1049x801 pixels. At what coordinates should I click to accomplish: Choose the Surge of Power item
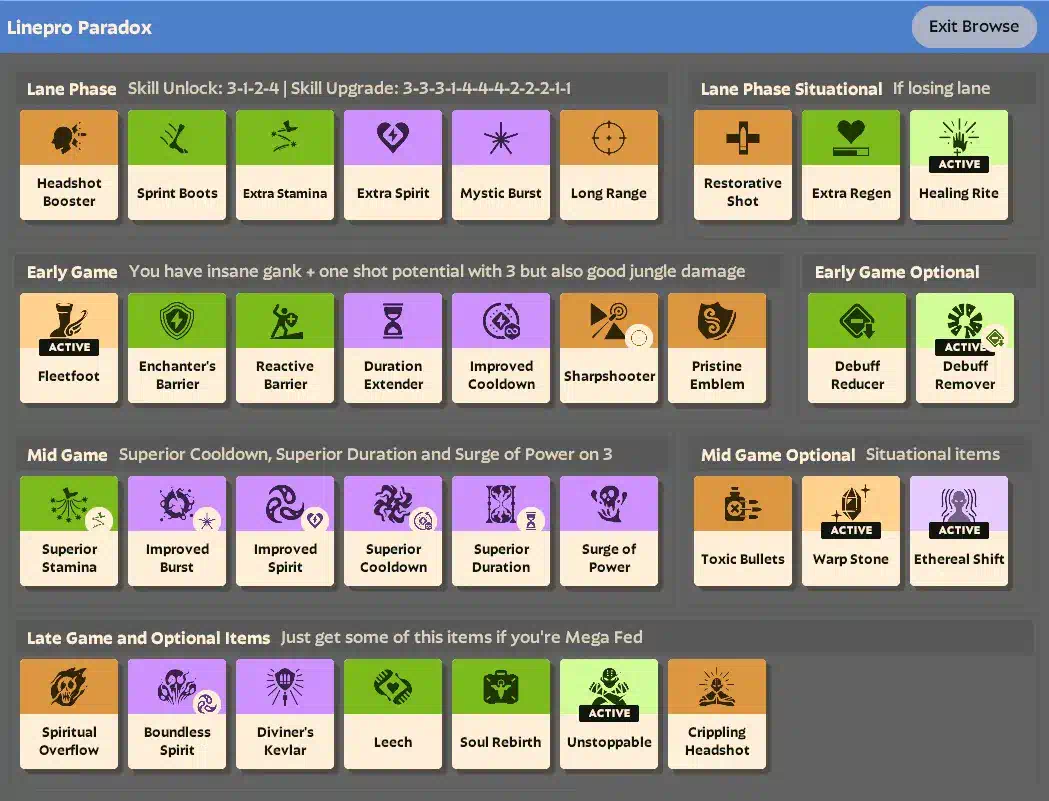click(x=609, y=531)
